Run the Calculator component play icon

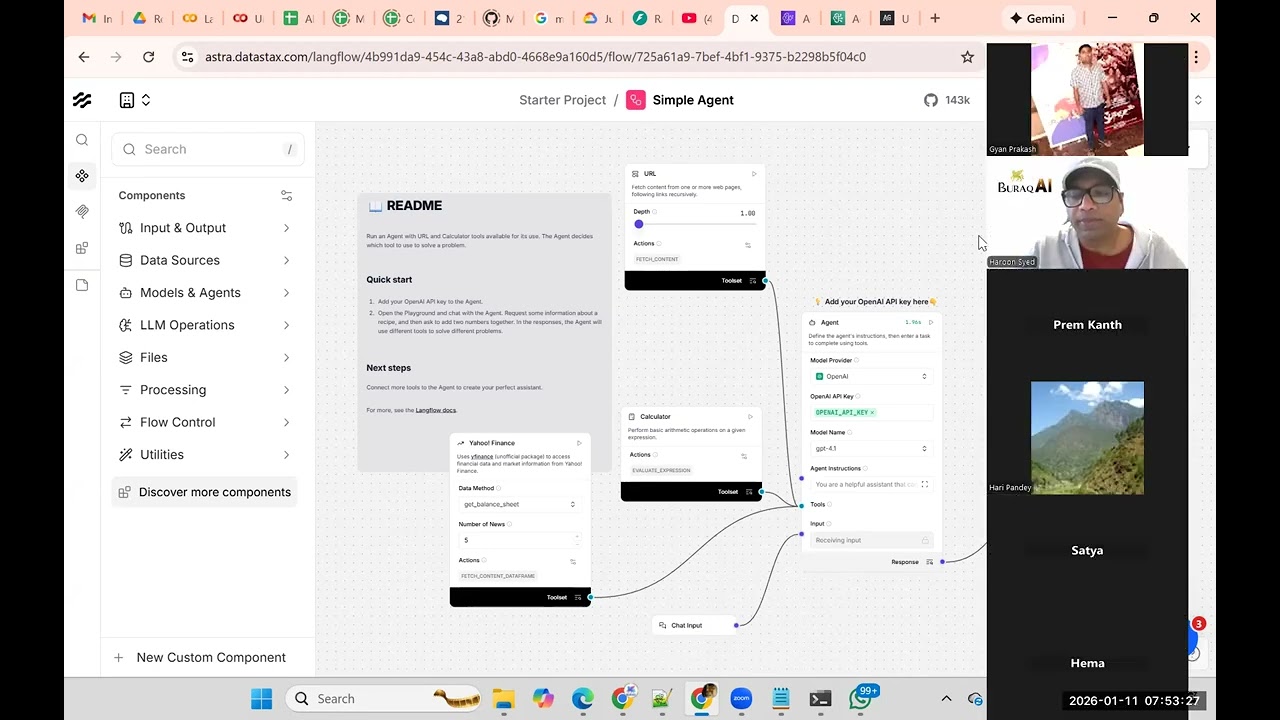(x=750, y=417)
